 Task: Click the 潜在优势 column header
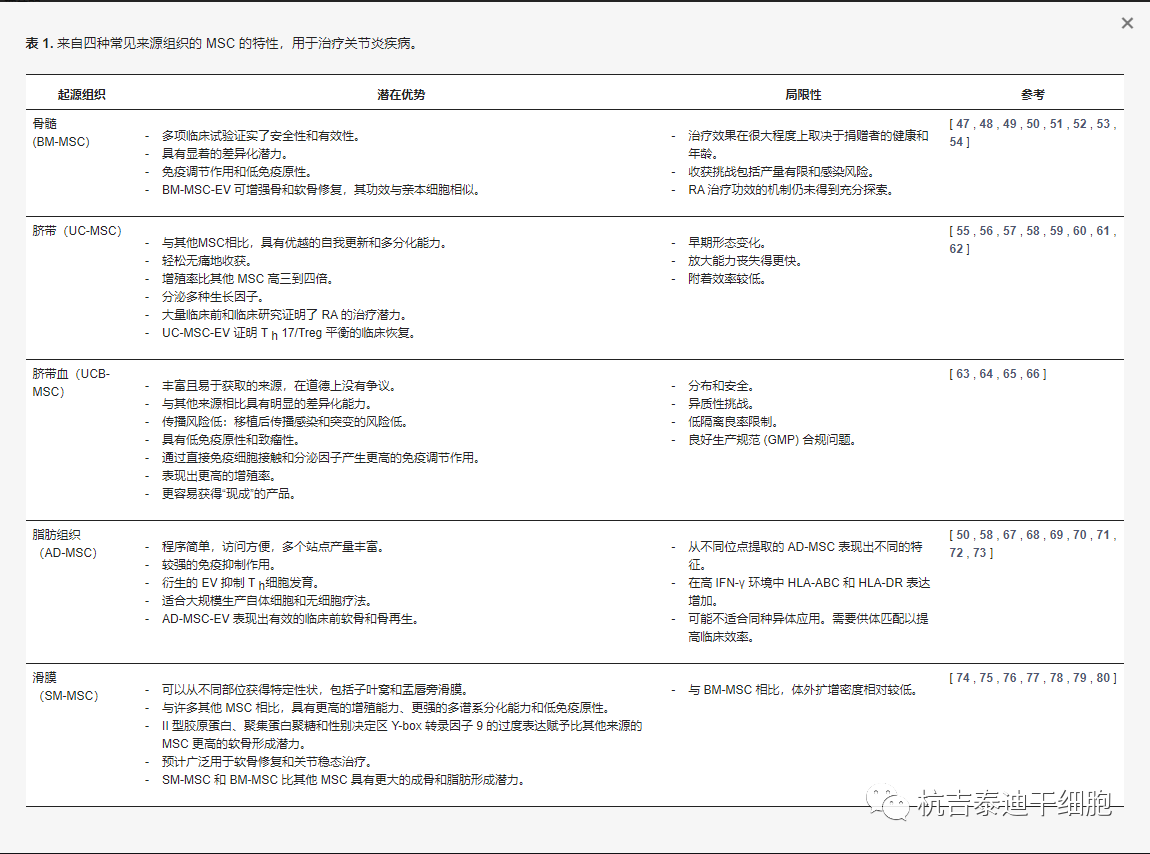pyautogui.click(x=401, y=94)
